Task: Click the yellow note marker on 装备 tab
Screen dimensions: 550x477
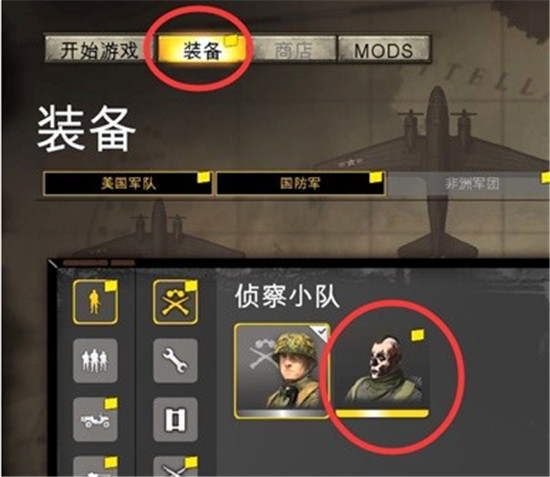Action: coord(231,41)
